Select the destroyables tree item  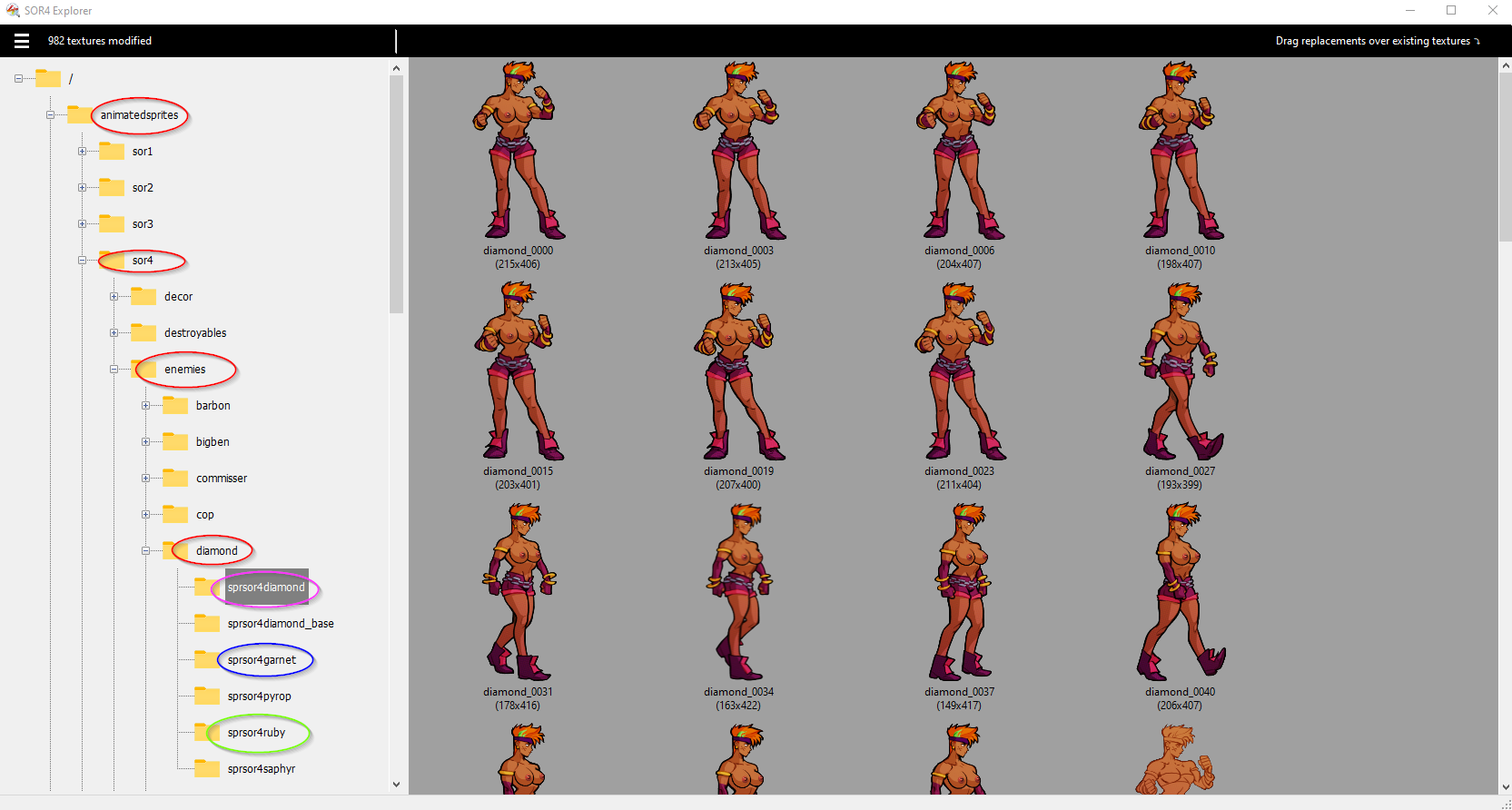(x=195, y=333)
